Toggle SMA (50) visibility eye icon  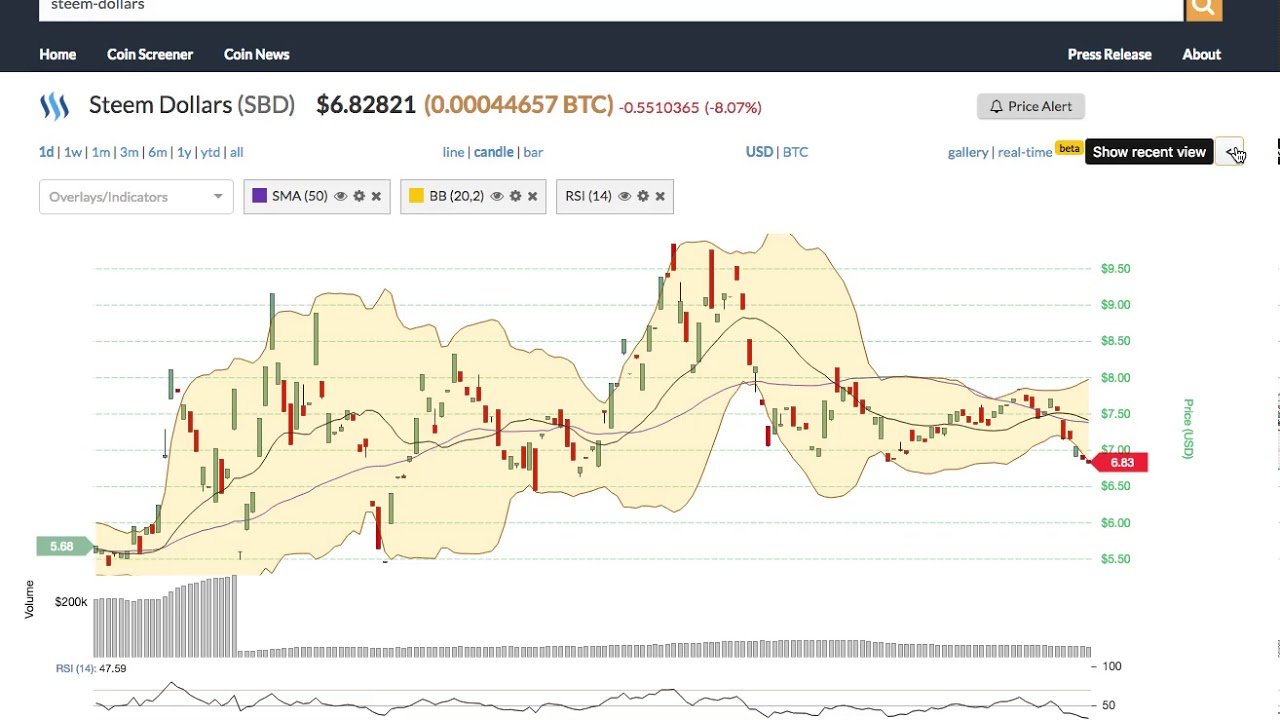tap(340, 196)
